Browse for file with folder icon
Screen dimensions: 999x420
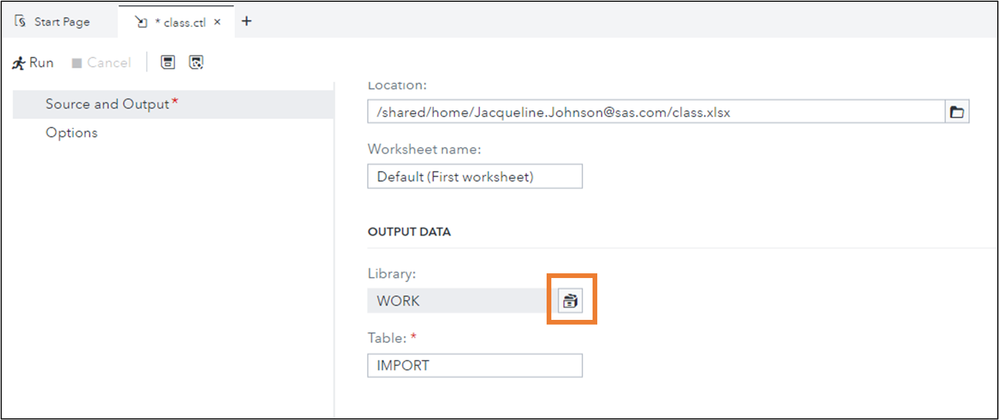957,112
